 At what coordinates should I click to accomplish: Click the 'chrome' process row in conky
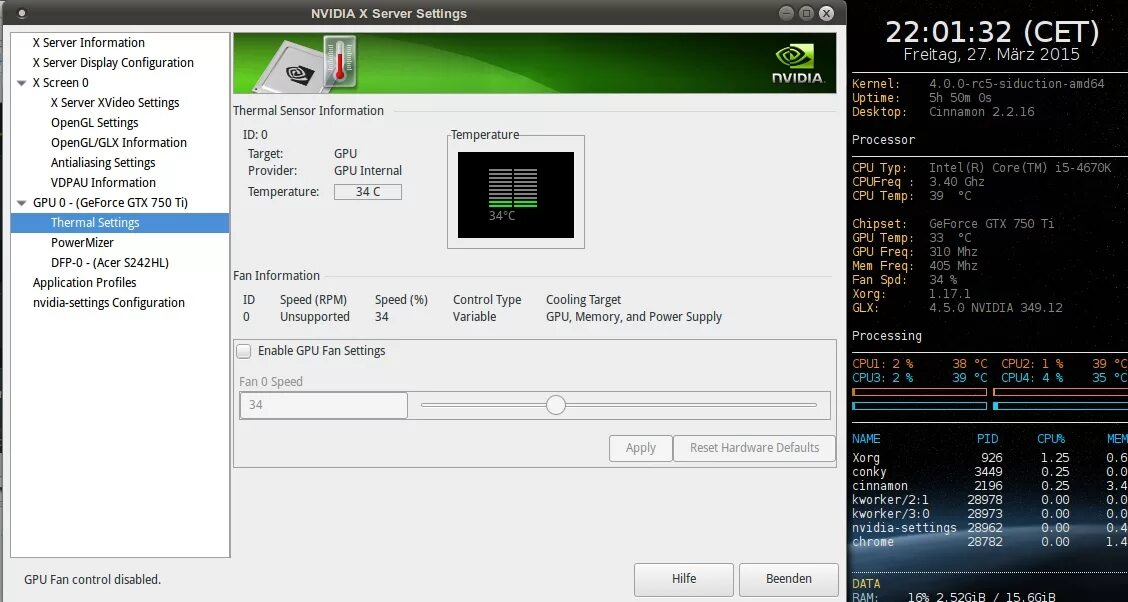990,542
